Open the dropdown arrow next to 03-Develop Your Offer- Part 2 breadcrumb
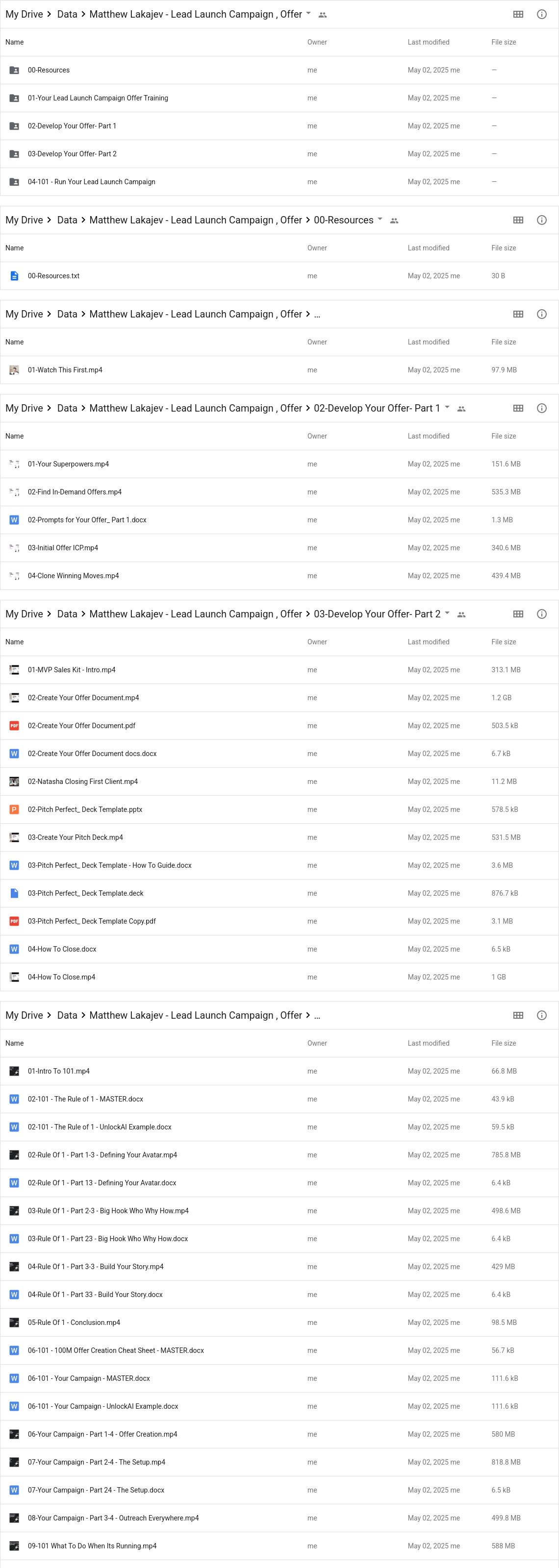 (447, 612)
